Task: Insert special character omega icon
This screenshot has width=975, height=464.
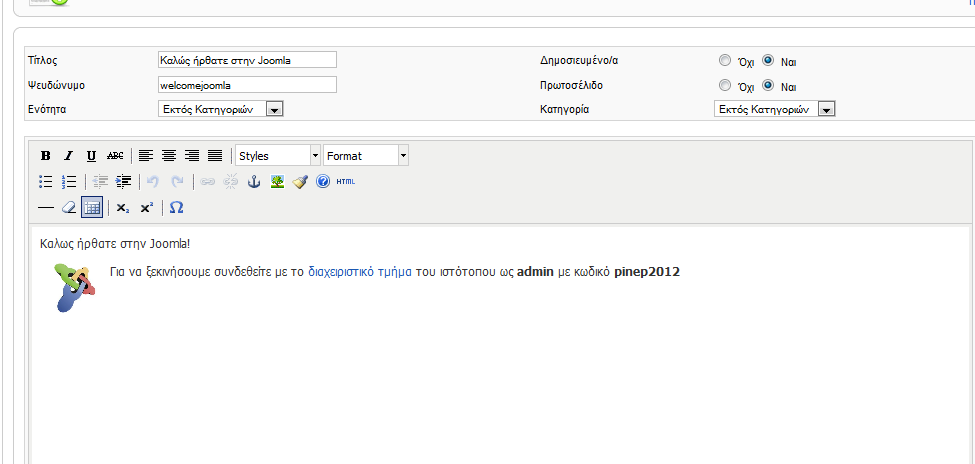Action: coord(177,208)
